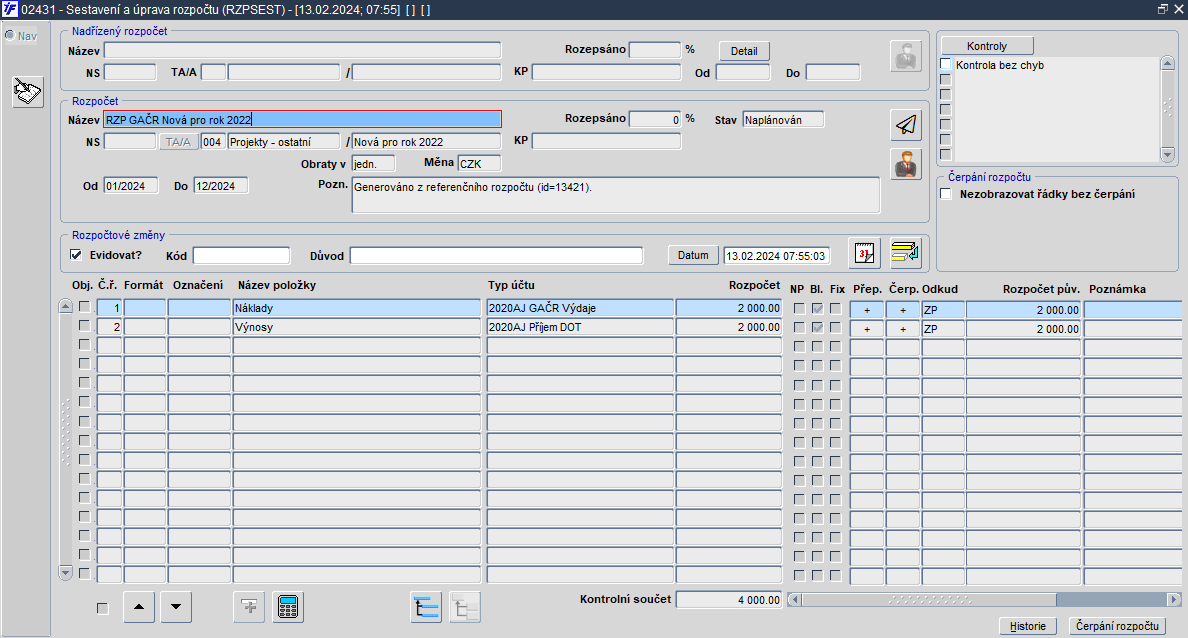Click the Detail button

744,51
